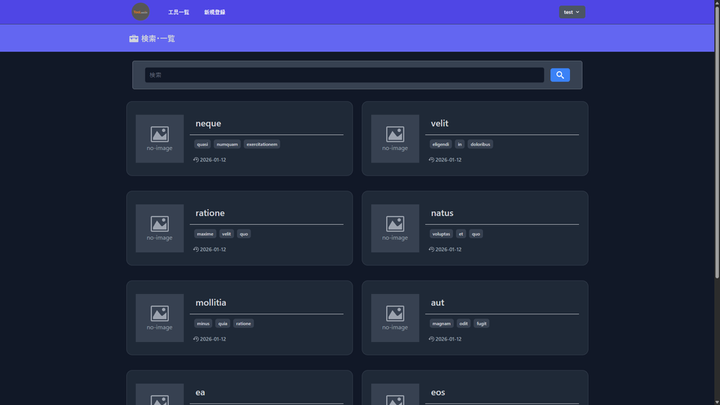Open the velit card's no-image thumbnail
The height and width of the screenshot is (405, 720).
pos(395,139)
